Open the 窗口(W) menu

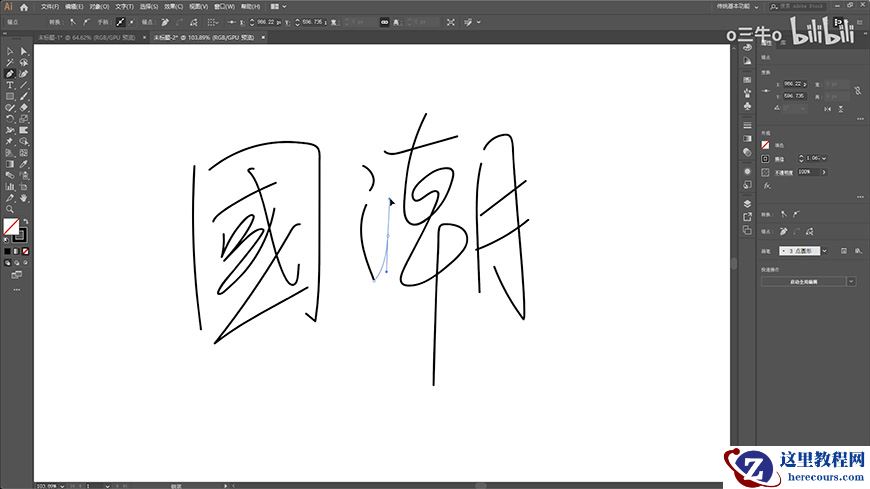224,7
